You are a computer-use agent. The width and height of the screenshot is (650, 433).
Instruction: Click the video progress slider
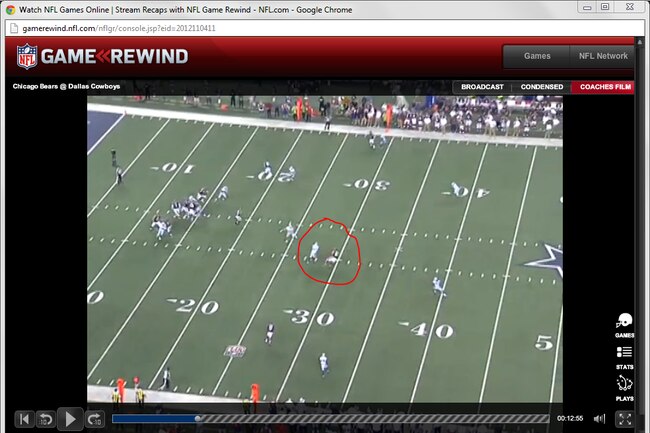pos(330,419)
